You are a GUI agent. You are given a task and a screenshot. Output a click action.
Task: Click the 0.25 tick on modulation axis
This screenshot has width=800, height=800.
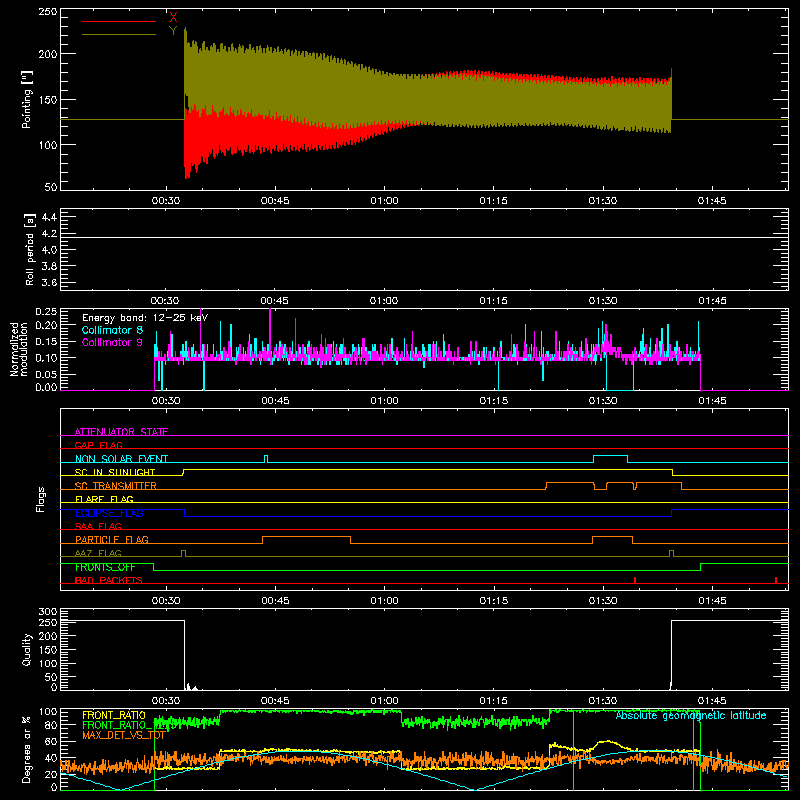46,311
